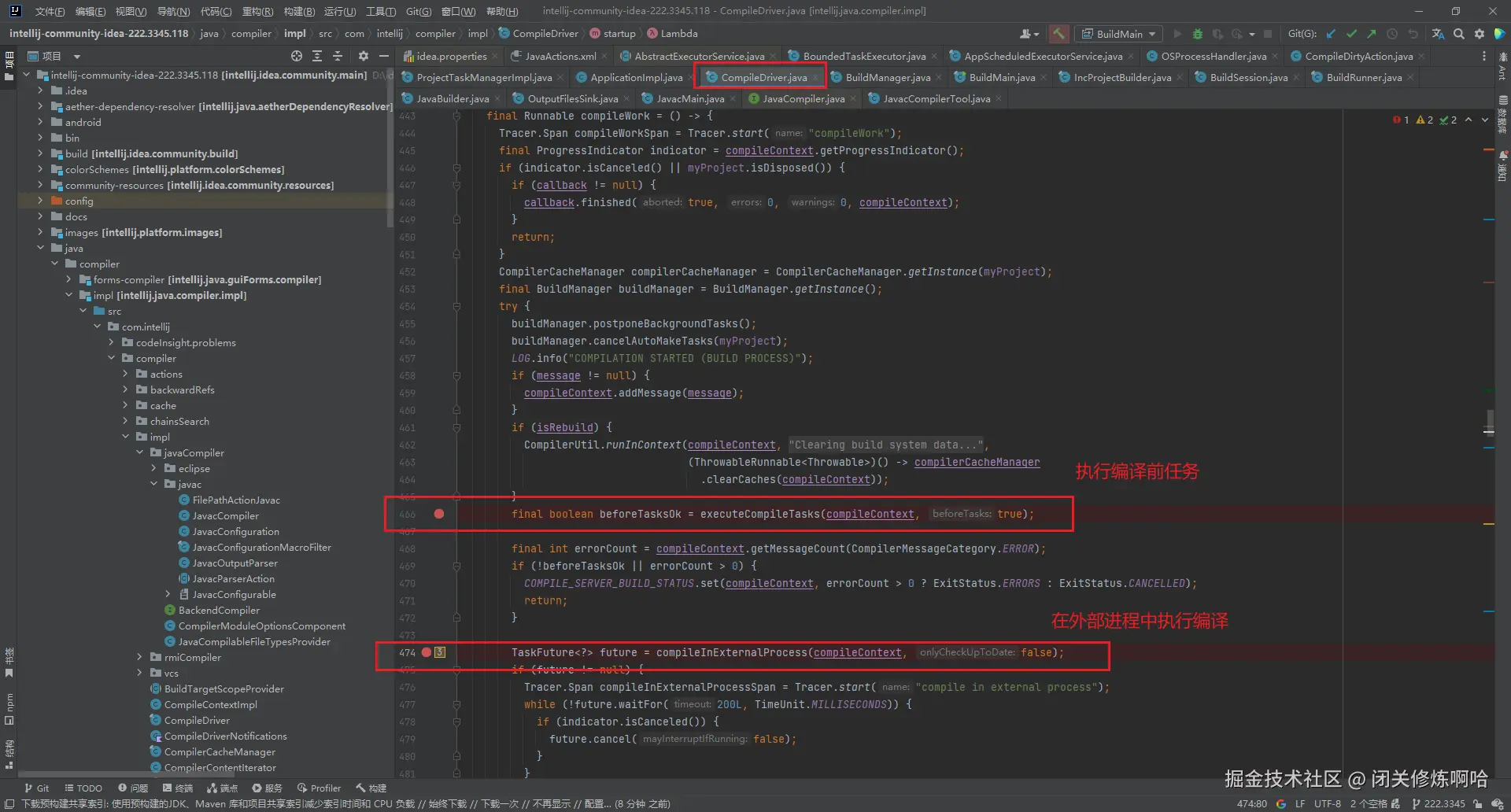1511x812 pixels.
Task: Start debugging with the green bug icon
Action: [x=1197, y=34]
